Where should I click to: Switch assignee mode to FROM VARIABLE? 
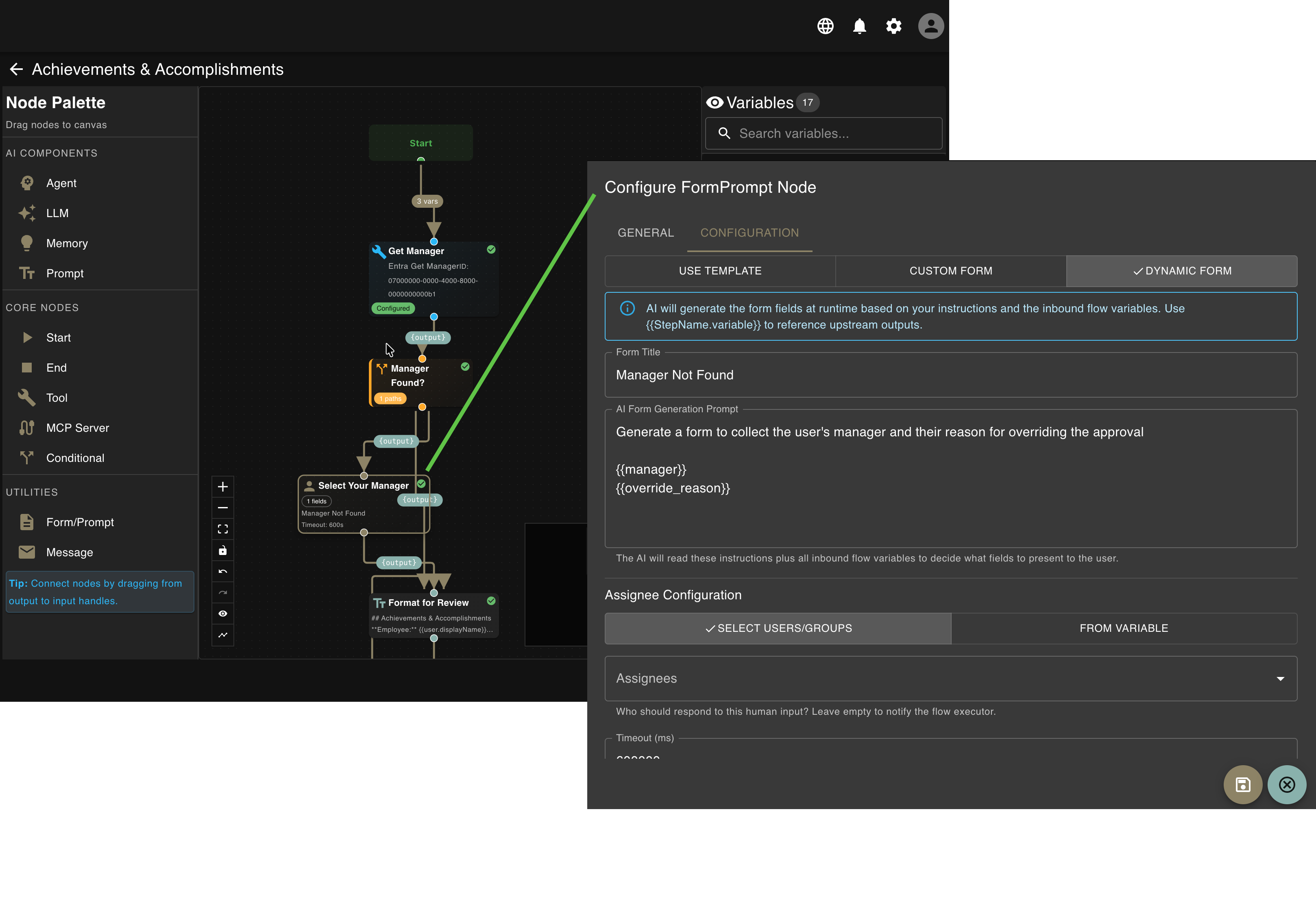click(1124, 628)
